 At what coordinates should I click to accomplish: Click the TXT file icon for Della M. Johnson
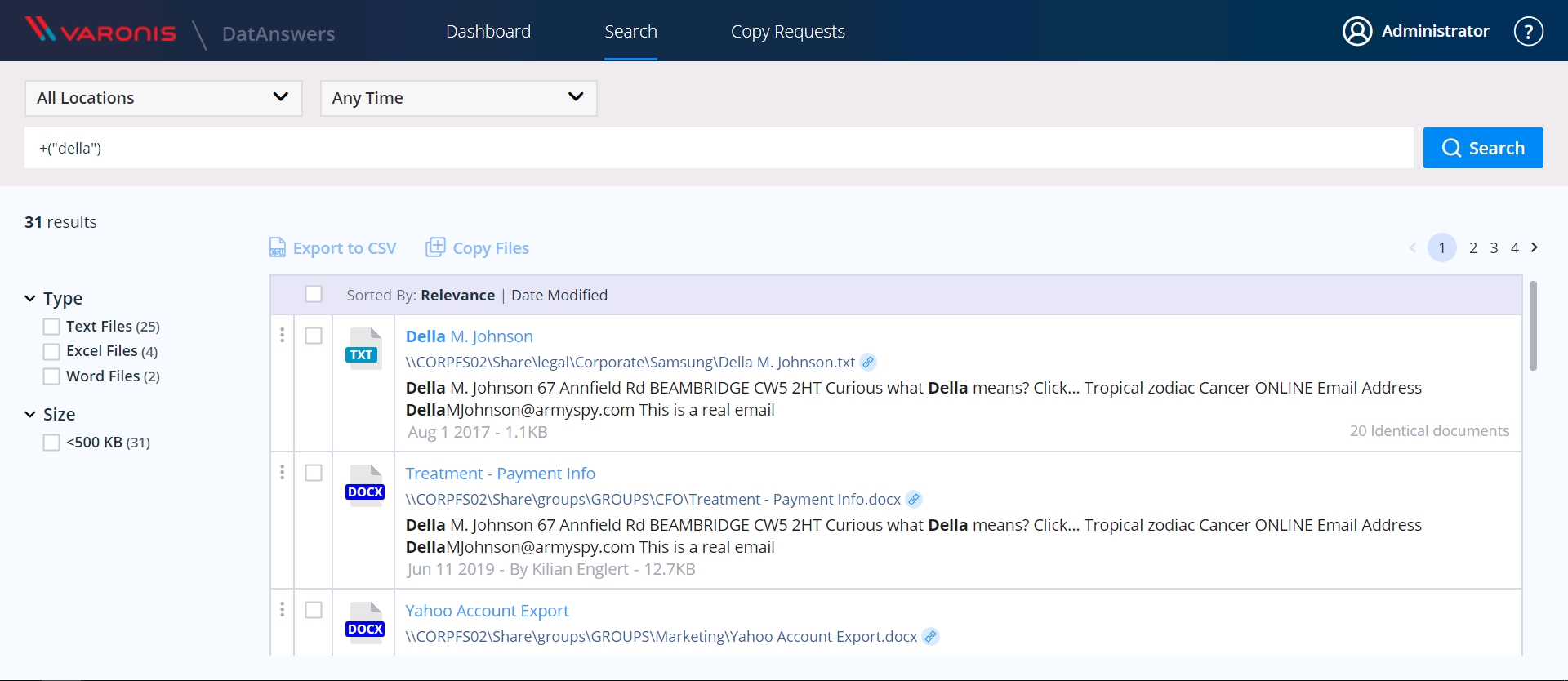click(x=364, y=349)
